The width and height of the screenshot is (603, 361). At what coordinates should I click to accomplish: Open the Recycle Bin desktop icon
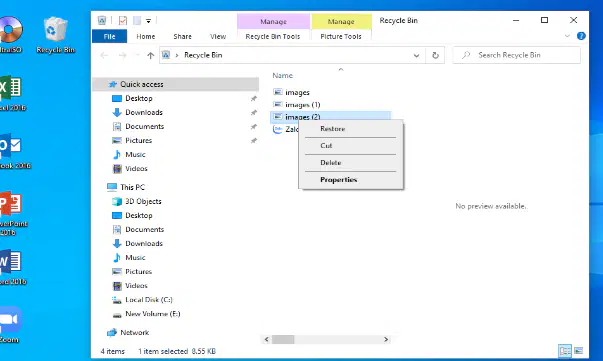tap(55, 35)
